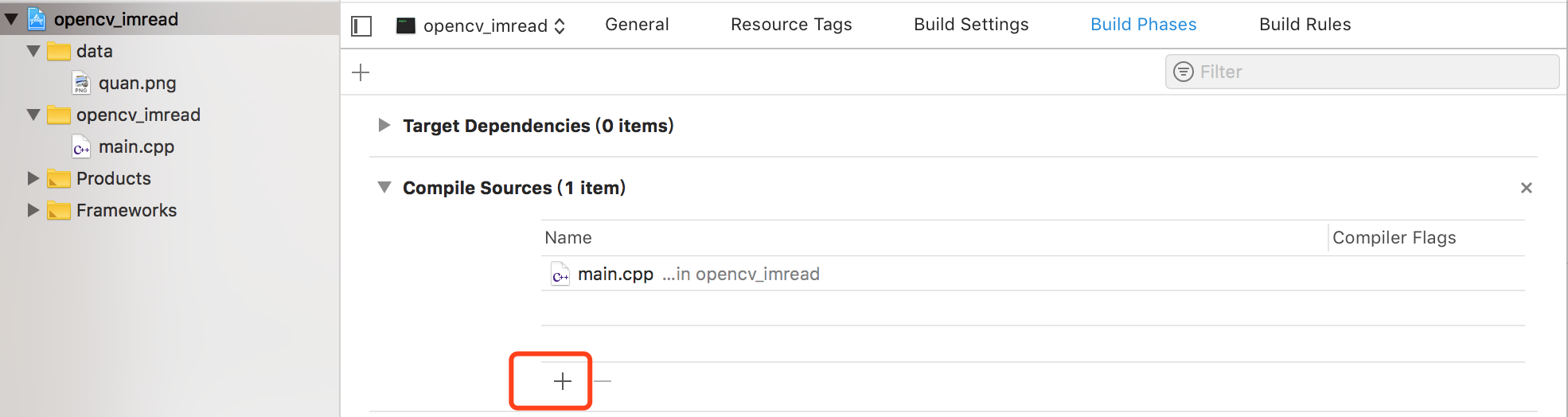Expand Target Dependencies section
1568x417 pixels.
(x=384, y=125)
